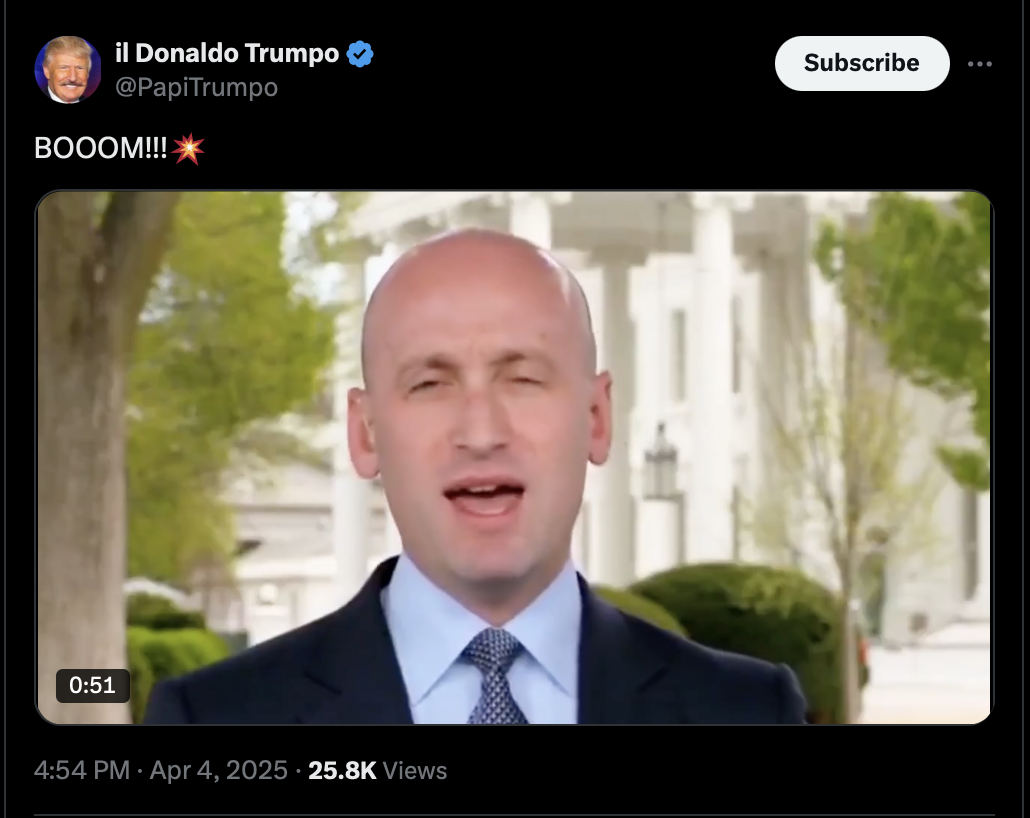Click the Views label beside 25.8K

414,770
